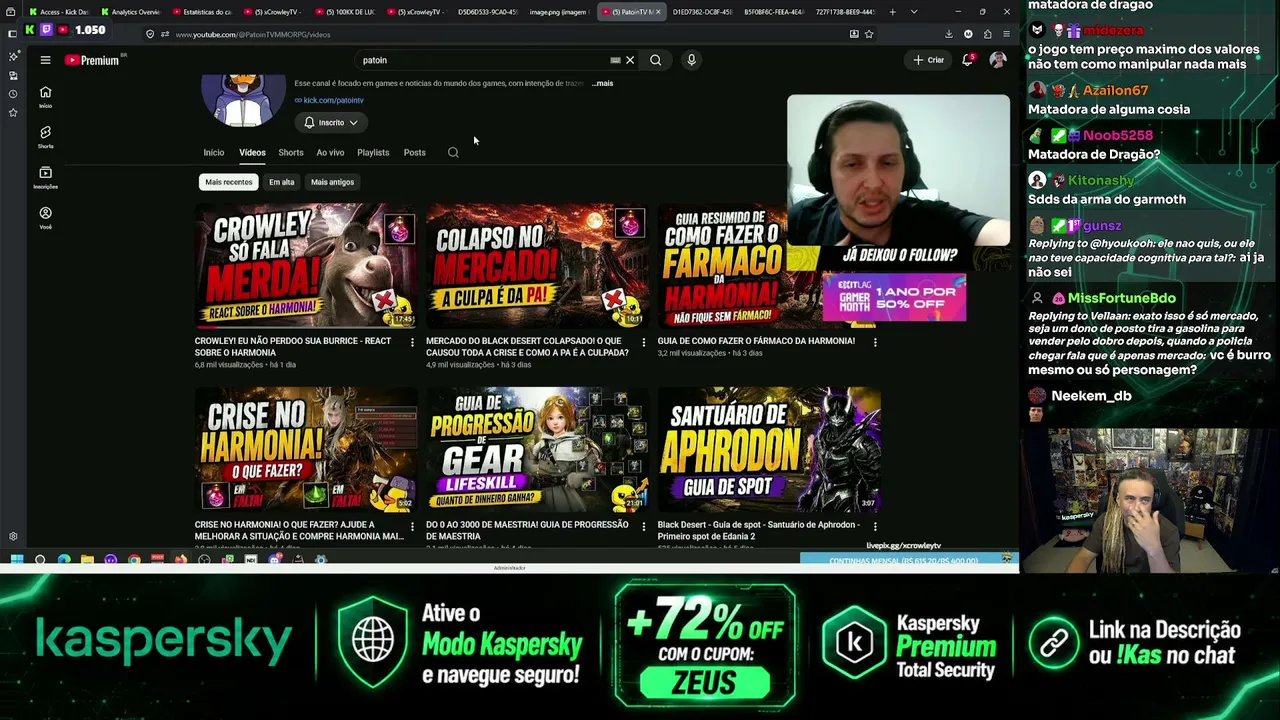This screenshot has height=720, width=1280.
Task: Open Windows taskbar search
Action: (40, 560)
